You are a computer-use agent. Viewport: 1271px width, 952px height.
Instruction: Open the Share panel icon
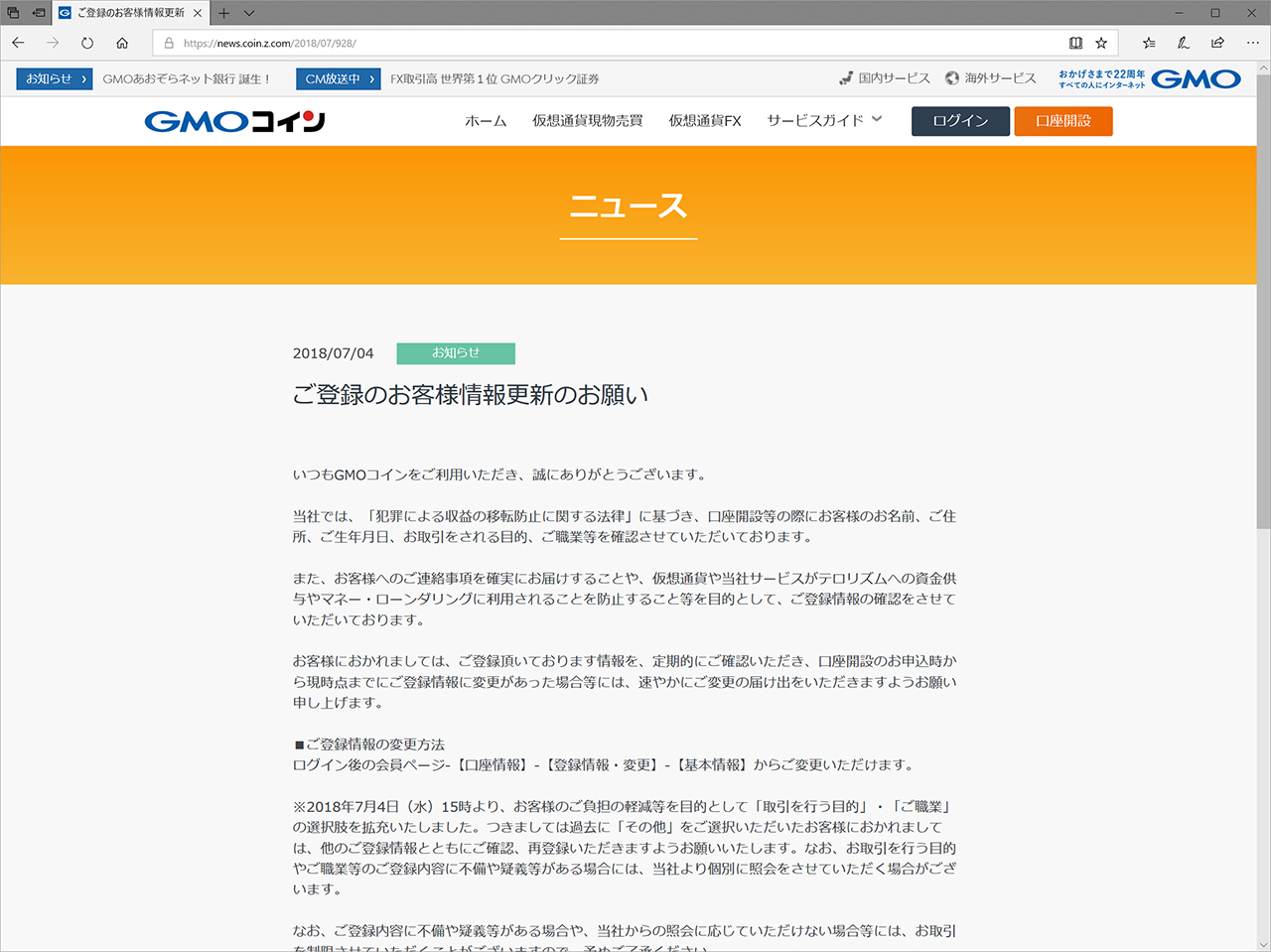point(1217,43)
